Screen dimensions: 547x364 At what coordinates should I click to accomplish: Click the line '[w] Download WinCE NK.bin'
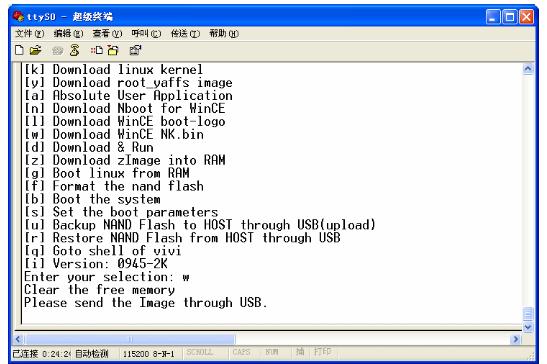click(x=114, y=134)
